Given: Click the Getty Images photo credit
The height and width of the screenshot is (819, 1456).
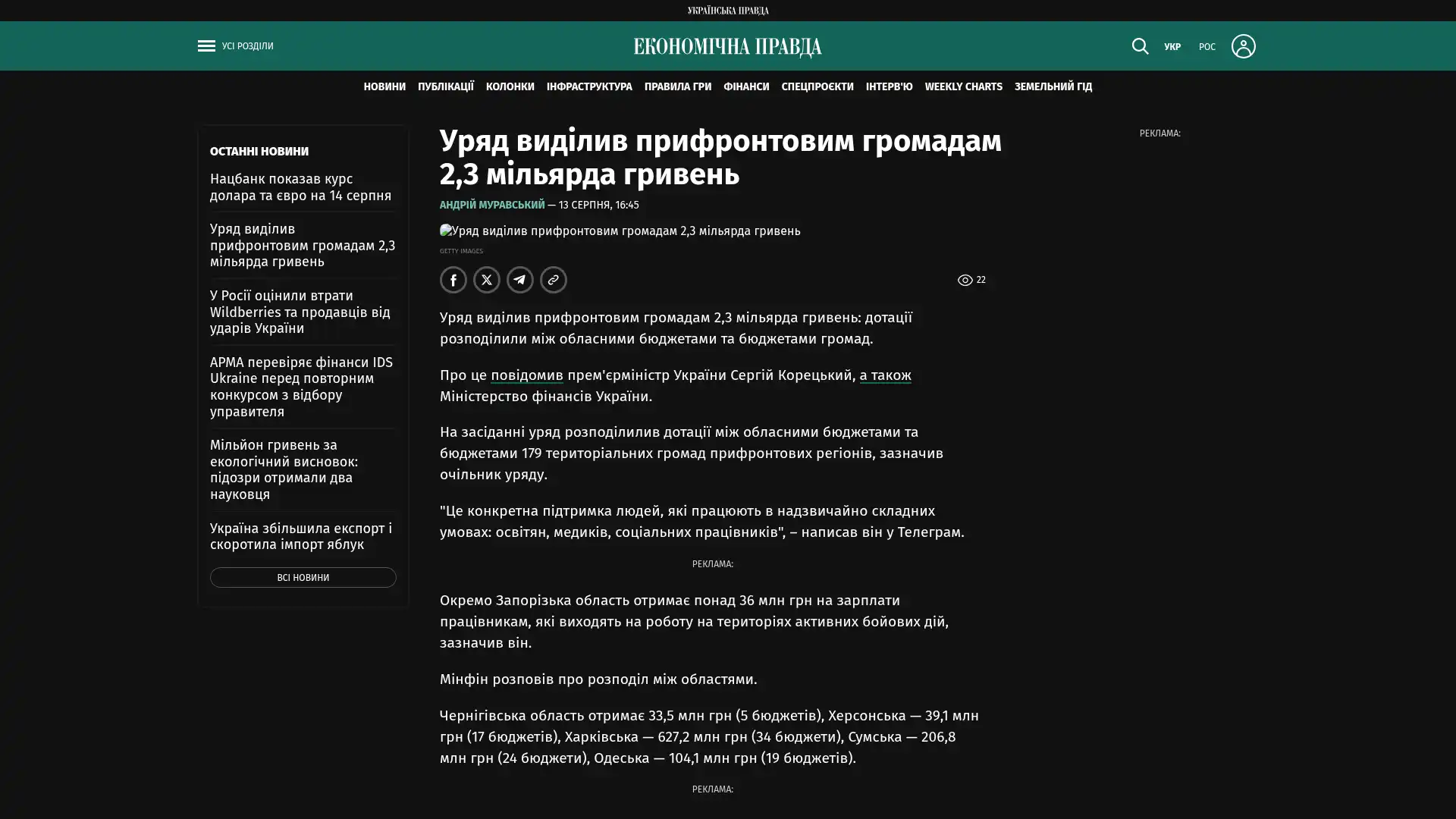Looking at the screenshot, I should pos(461,251).
